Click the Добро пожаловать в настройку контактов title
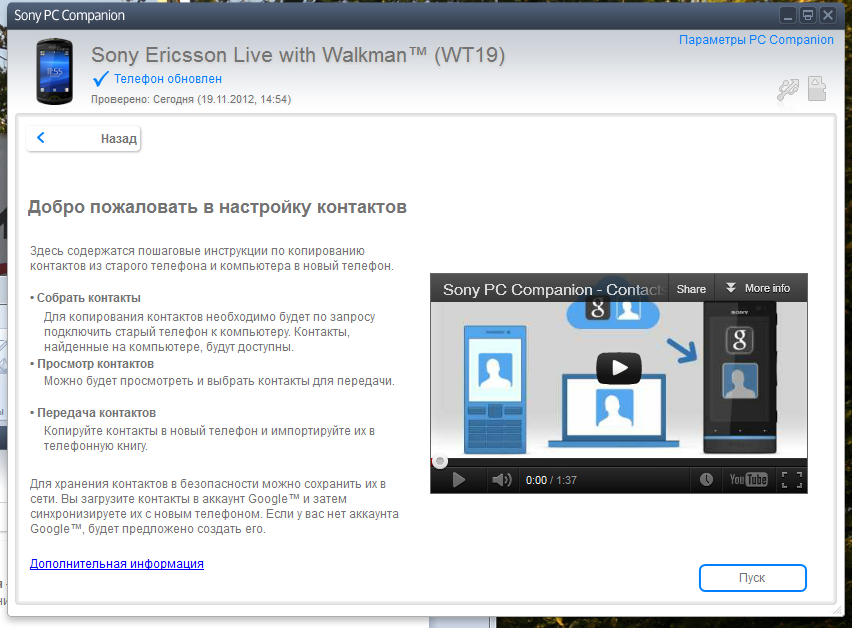The image size is (852, 628). pyautogui.click(x=217, y=207)
